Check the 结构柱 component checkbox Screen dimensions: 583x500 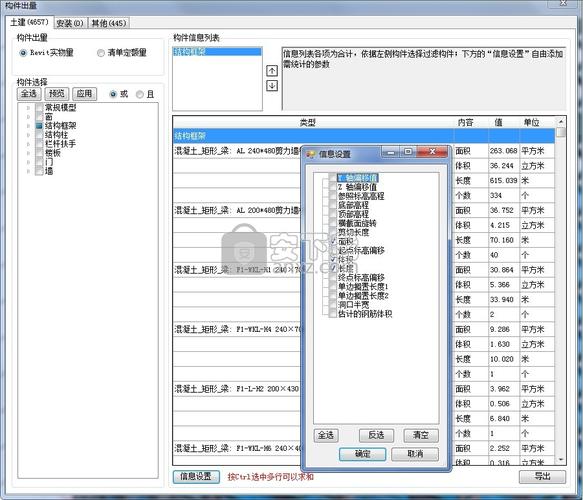pos(39,135)
